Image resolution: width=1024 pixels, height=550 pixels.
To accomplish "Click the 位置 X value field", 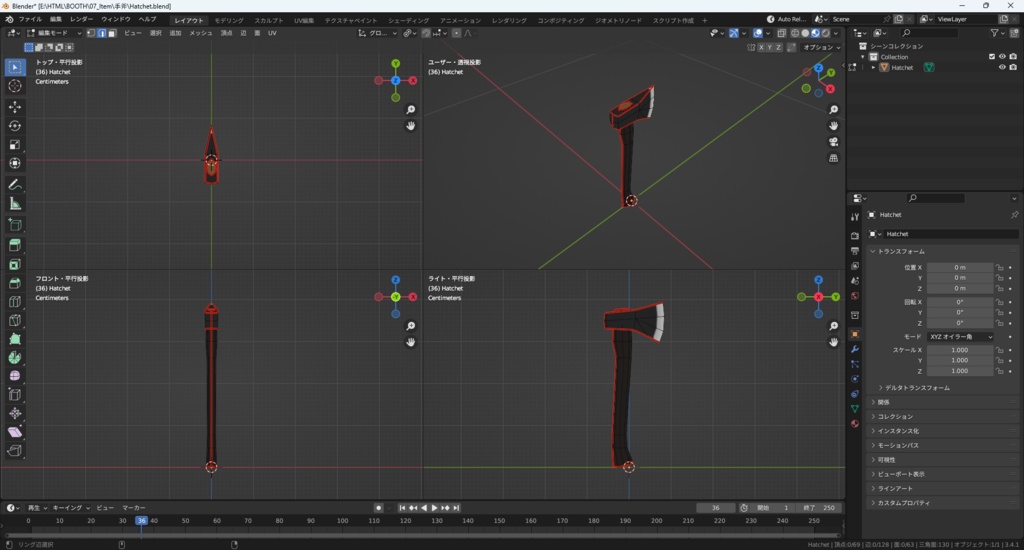I will point(959,267).
